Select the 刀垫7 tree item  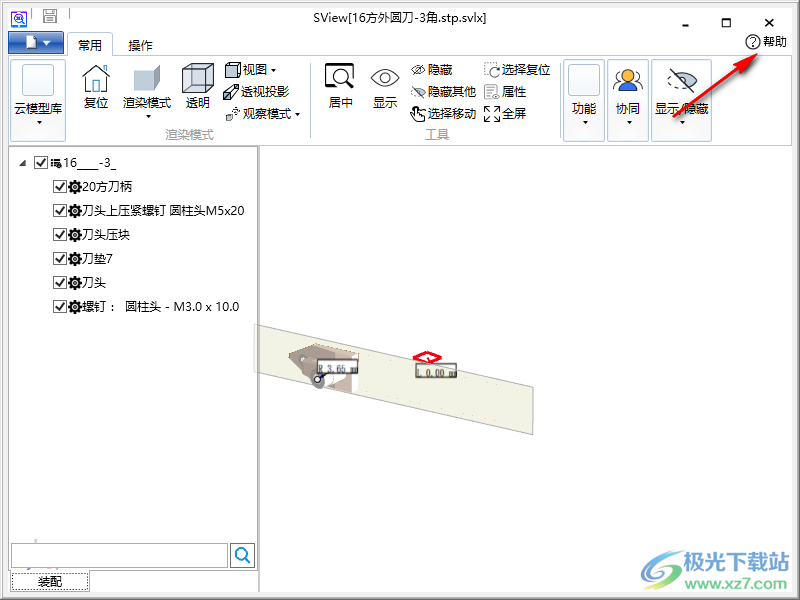point(97,259)
